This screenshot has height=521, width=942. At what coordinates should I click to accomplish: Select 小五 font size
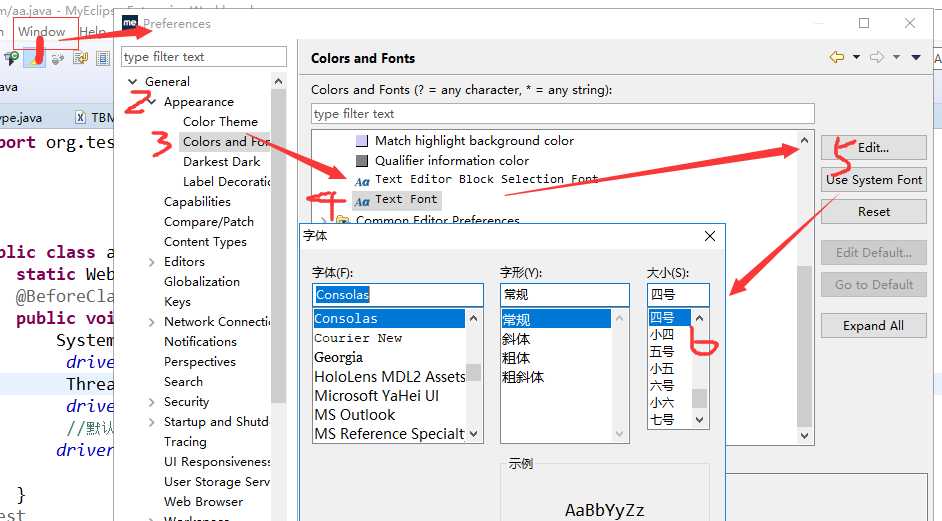pos(662,369)
